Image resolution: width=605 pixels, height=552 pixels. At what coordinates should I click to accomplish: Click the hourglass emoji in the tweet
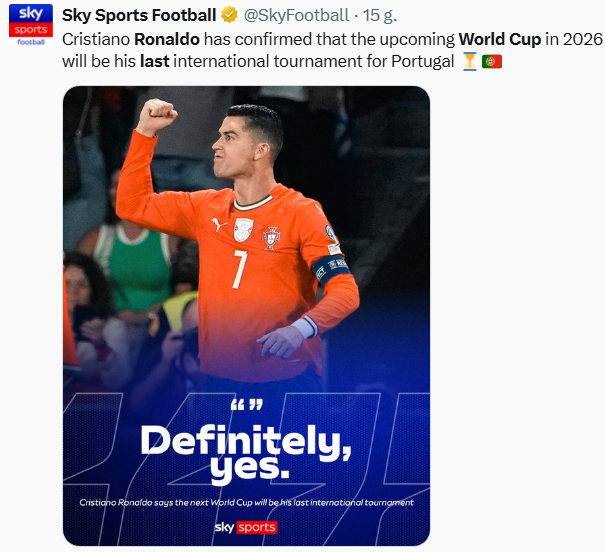click(469, 62)
